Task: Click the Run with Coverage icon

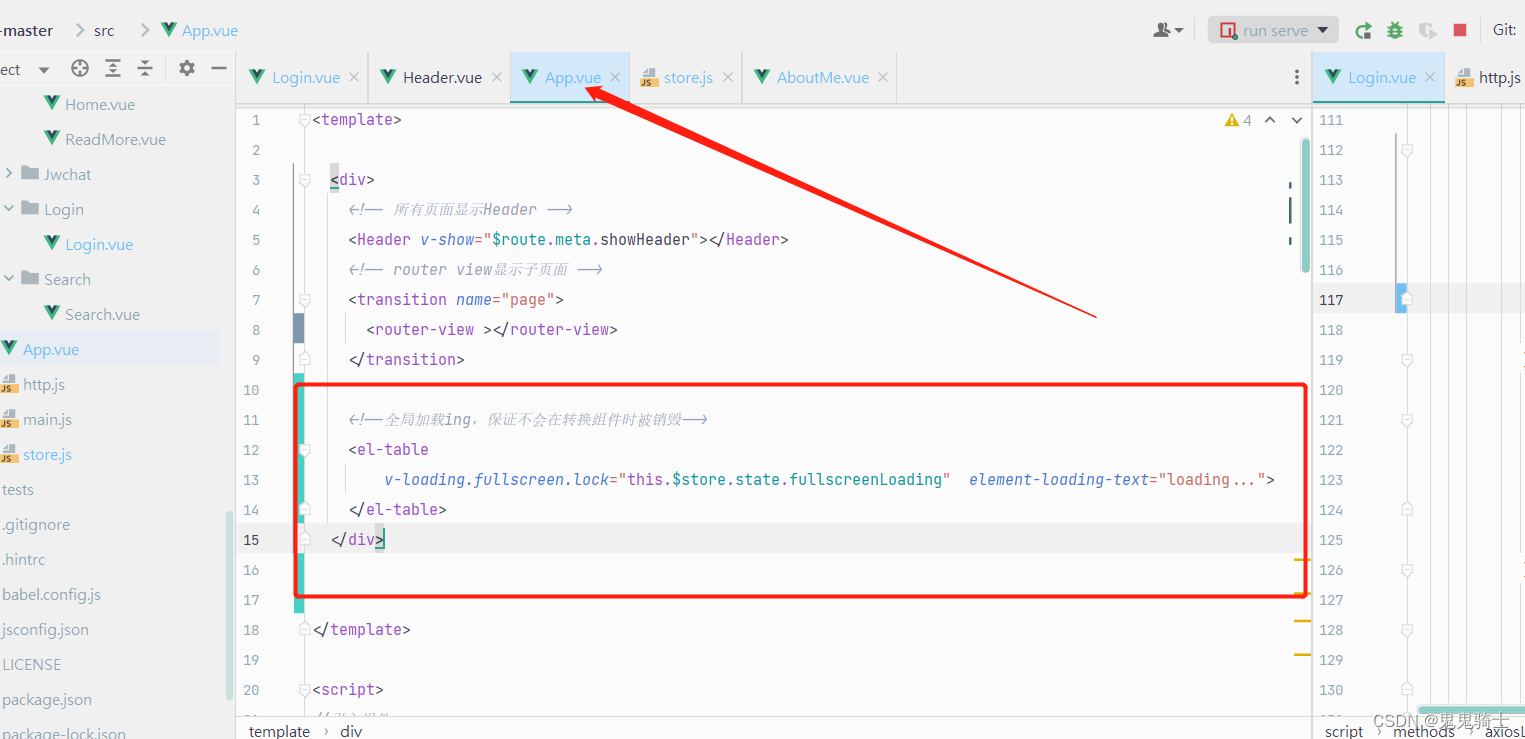Action: [1428, 30]
